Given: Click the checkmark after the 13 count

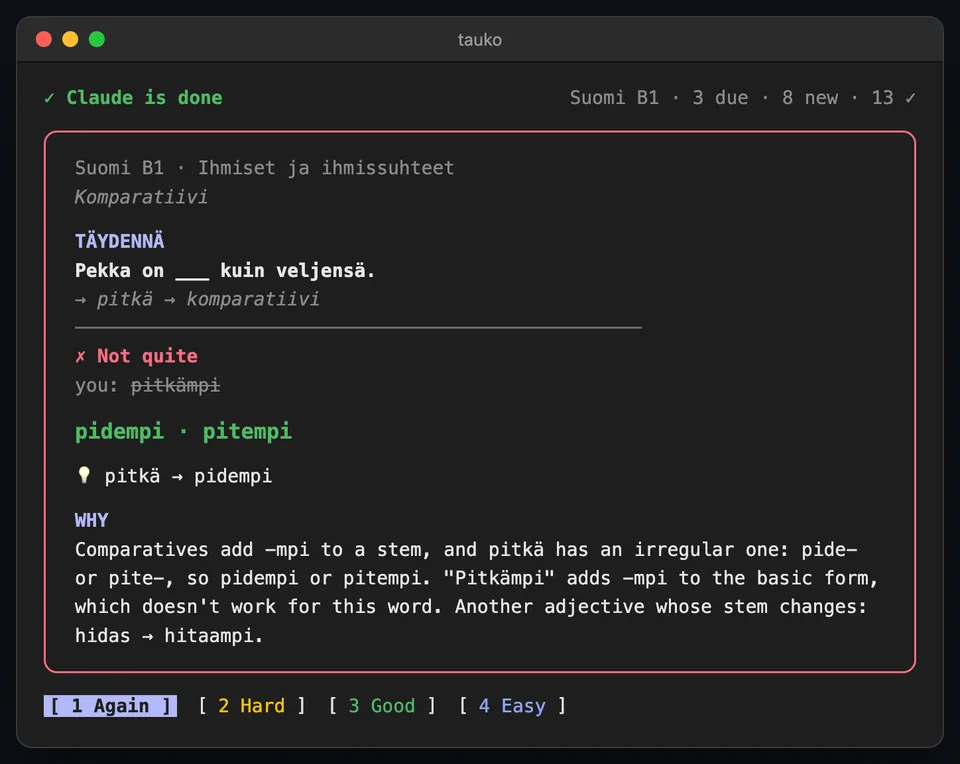Looking at the screenshot, I should click(910, 98).
